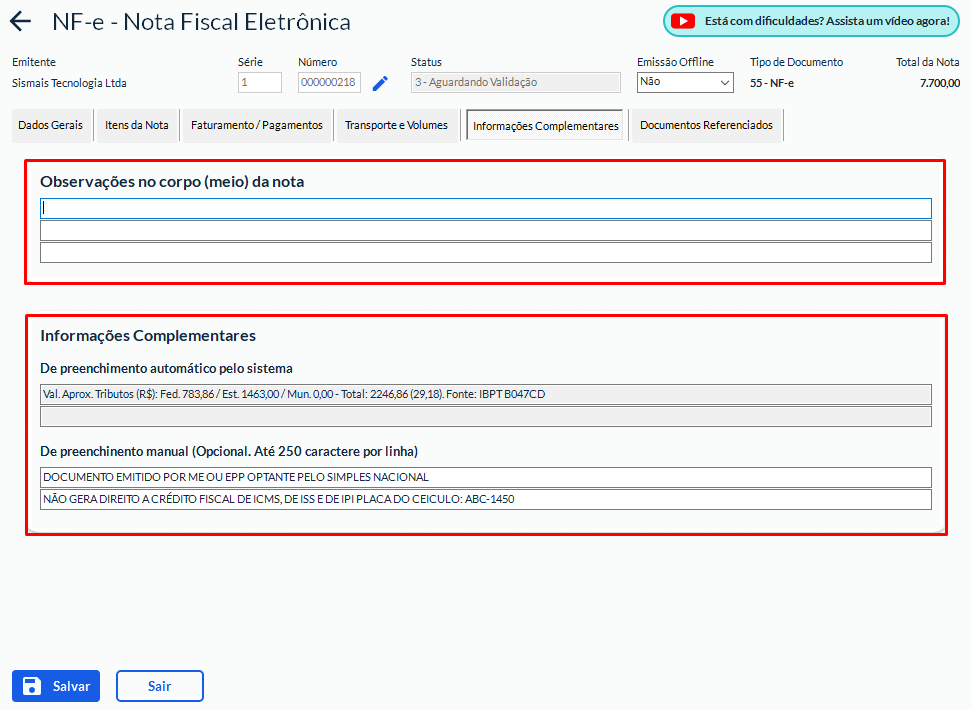Click the Sair button
This screenshot has height=710, width=972.
pyautogui.click(x=160, y=686)
